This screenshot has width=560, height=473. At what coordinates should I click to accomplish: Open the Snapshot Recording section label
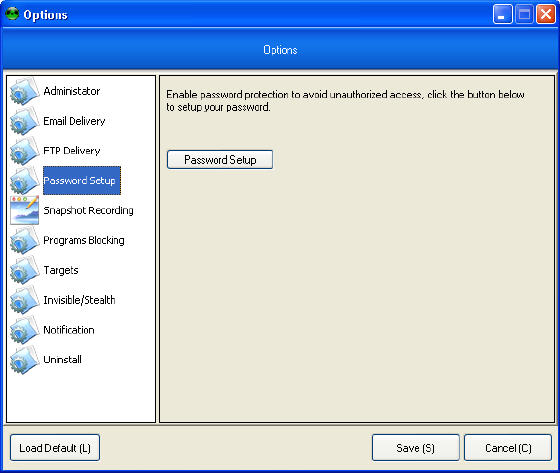[89, 210]
